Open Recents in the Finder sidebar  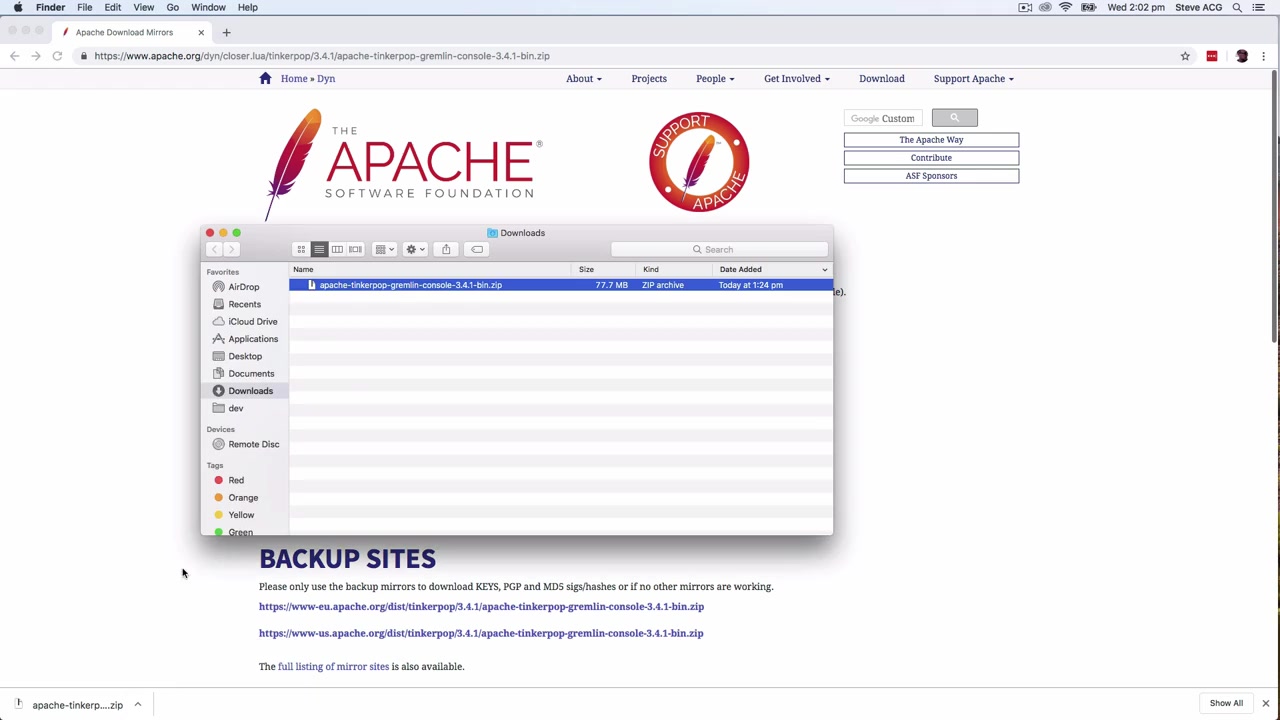click(x=244, y=304)
